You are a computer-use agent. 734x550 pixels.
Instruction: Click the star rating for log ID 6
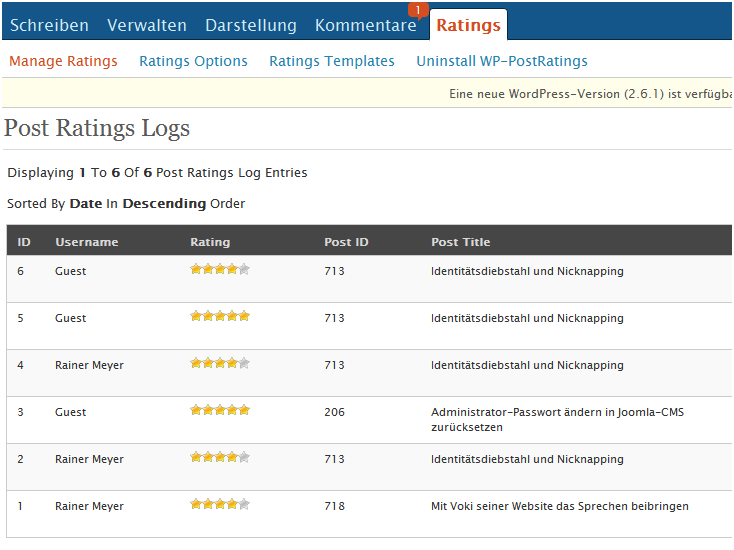(220, 269)
